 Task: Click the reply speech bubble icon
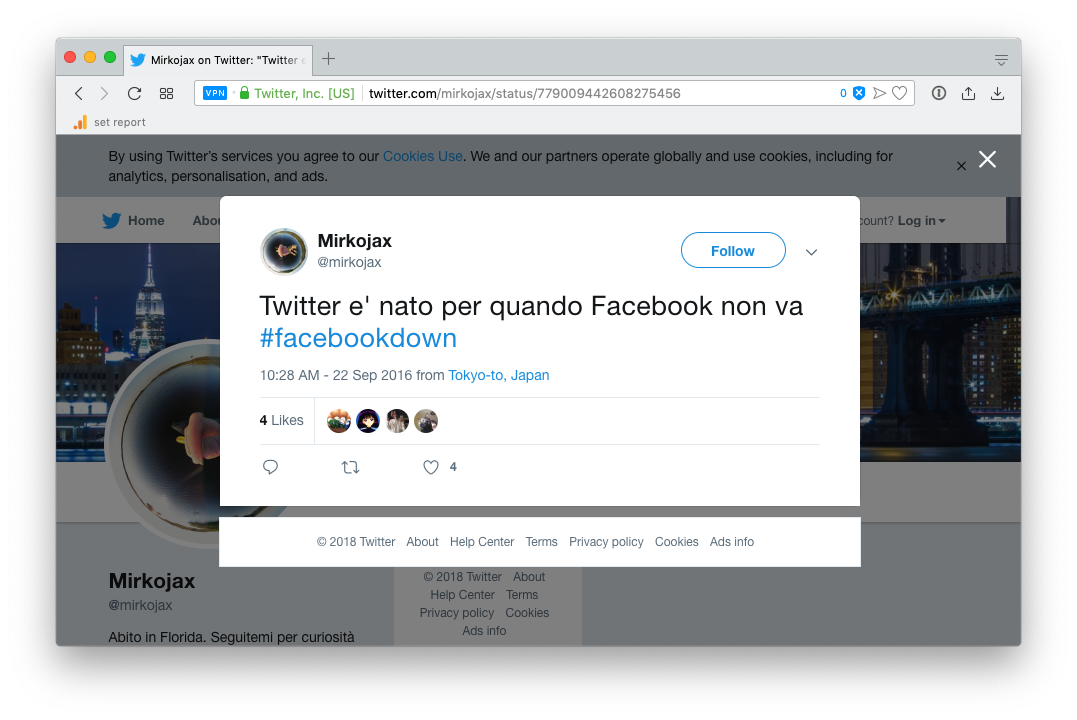pyautogui.click(x=270, y=467)
